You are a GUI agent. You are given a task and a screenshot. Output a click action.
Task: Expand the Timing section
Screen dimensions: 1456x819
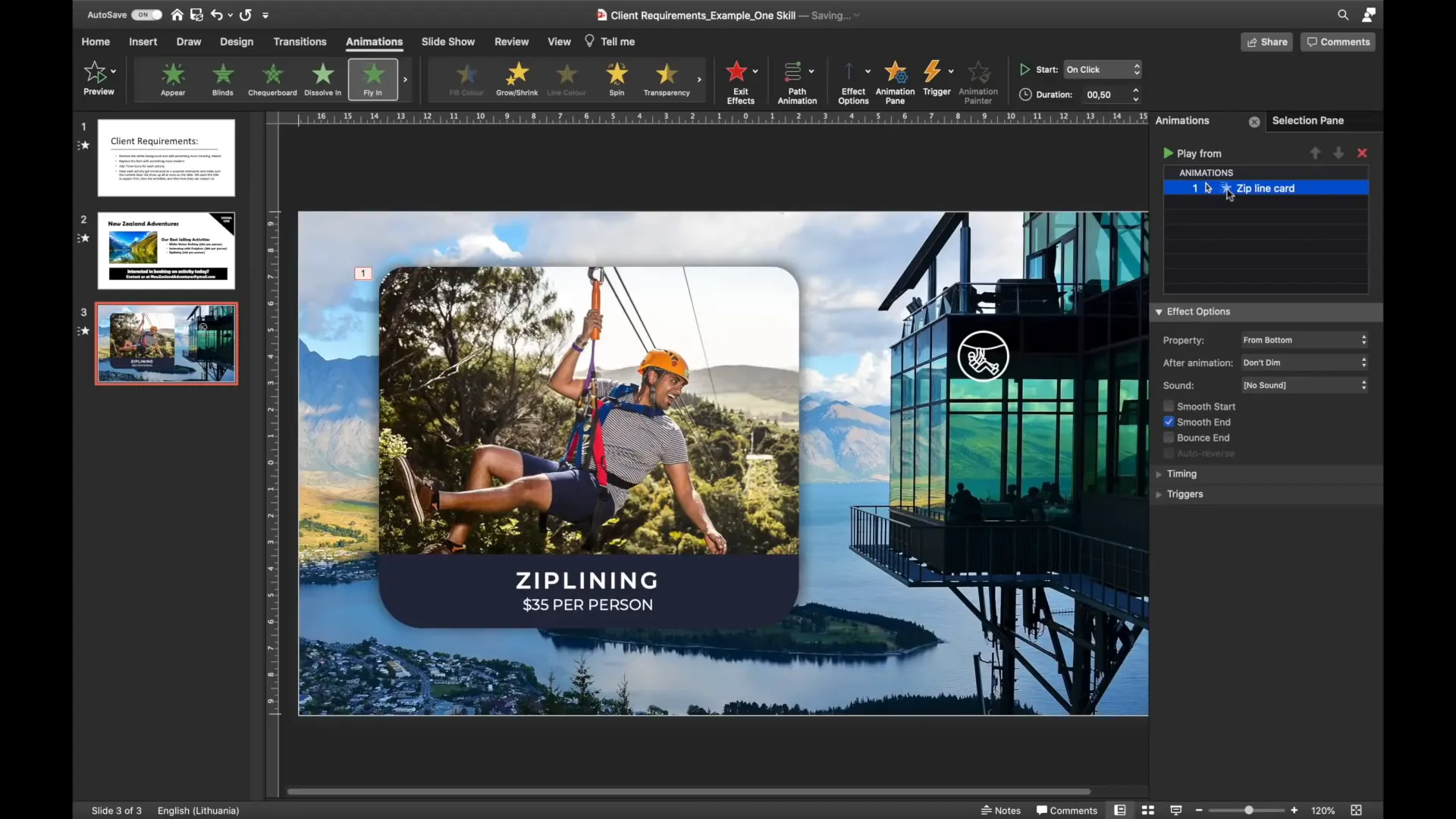pyautogui.click(x=1182, y=473)
